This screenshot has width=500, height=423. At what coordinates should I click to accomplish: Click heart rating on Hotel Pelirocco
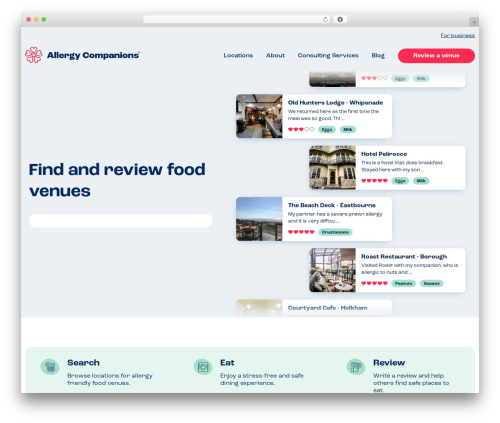[x=374, y=181]
